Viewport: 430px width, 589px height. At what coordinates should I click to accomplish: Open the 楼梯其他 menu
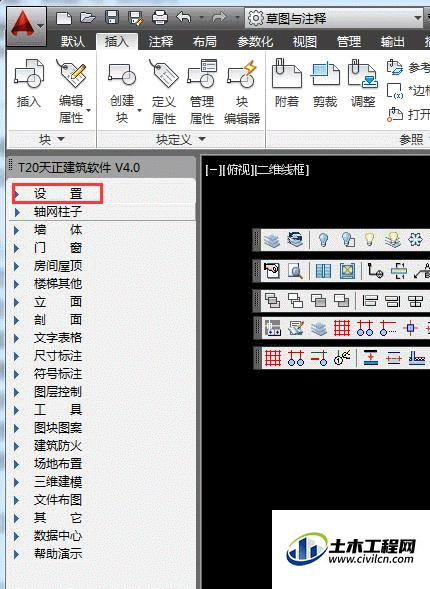pos(57,284)
